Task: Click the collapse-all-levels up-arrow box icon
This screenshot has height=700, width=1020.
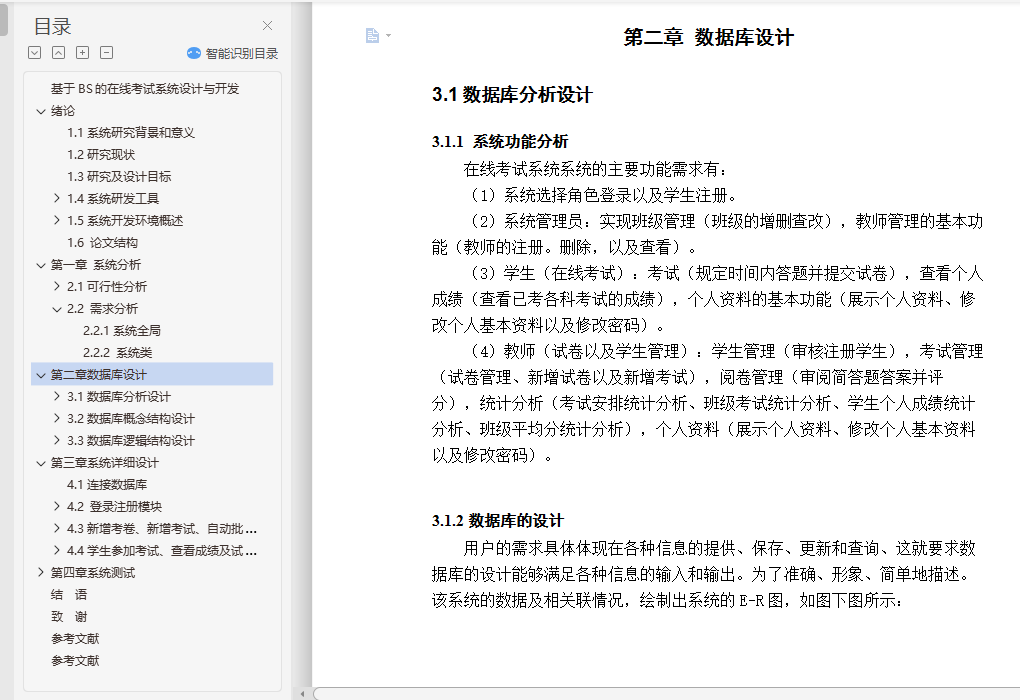Action: click(59, 53)
